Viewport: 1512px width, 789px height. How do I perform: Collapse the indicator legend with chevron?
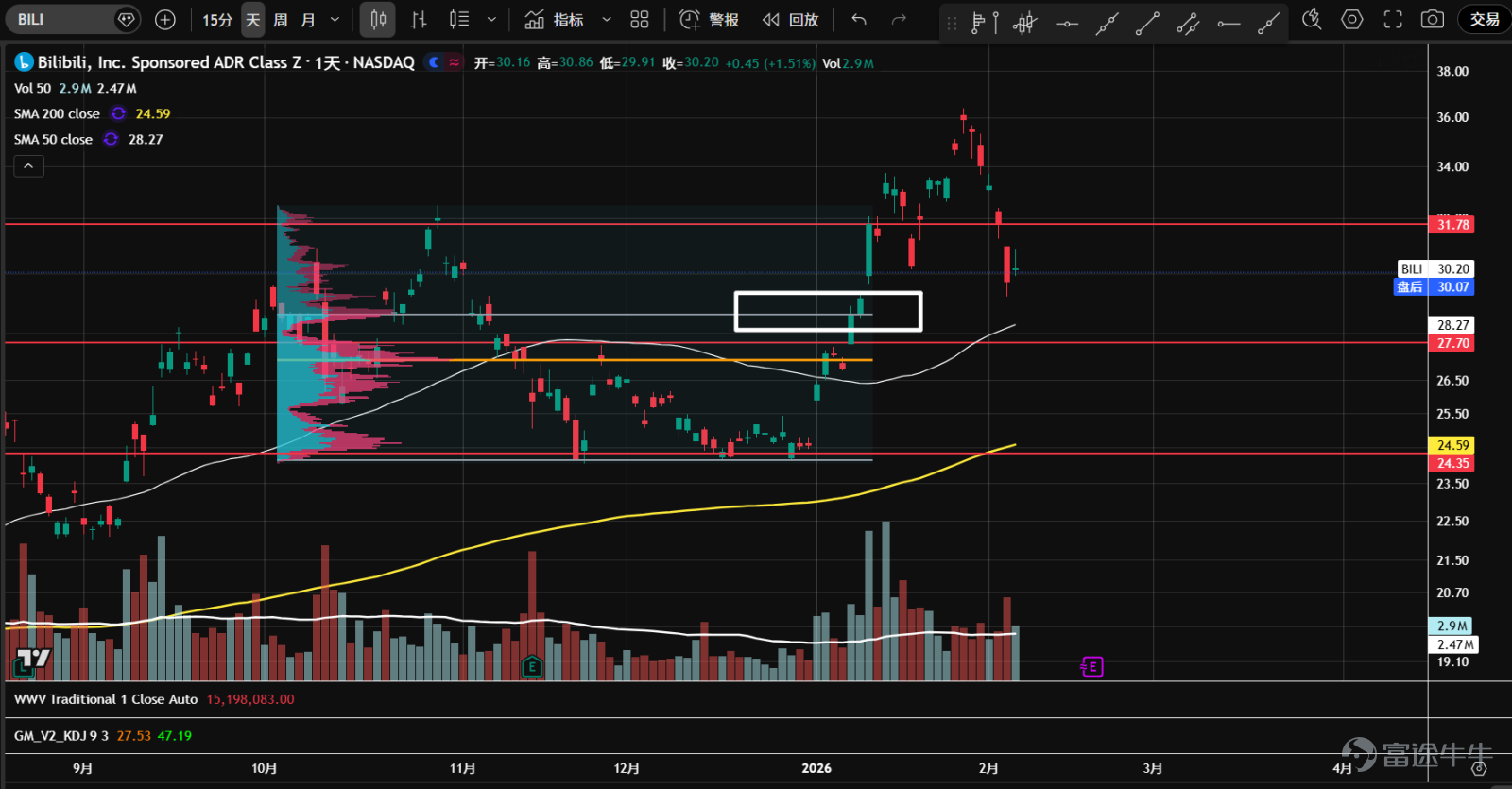(x=28, y=166)
